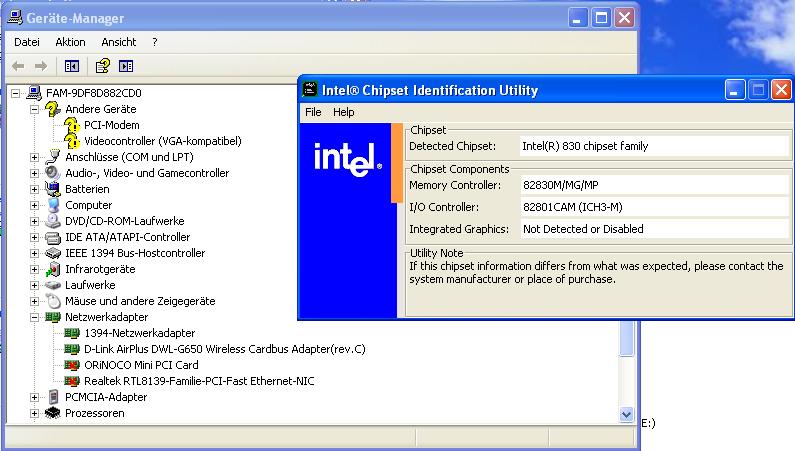Image resolution: width=795 pixels, height=451 pixels.
Task: Click the mouse icon for Mäuse und andere Zeigegeräte
Action: point(53,301)
